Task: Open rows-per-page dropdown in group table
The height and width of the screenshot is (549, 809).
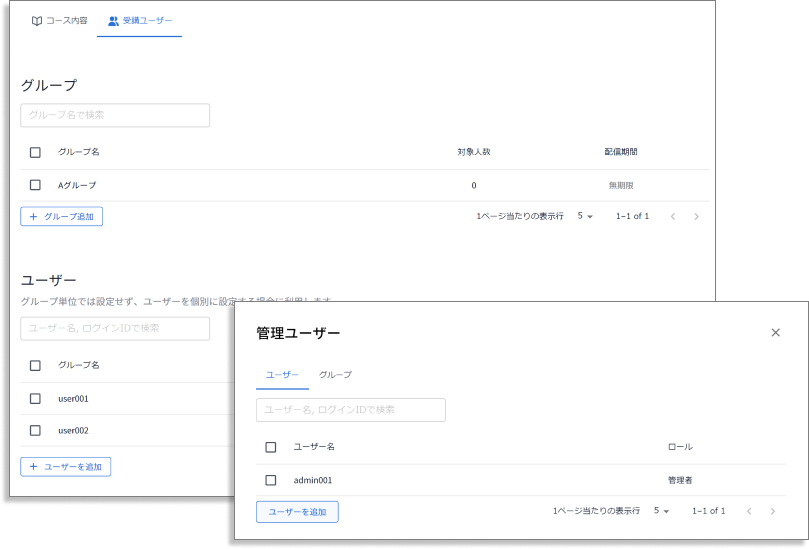Action: (585, 216)
